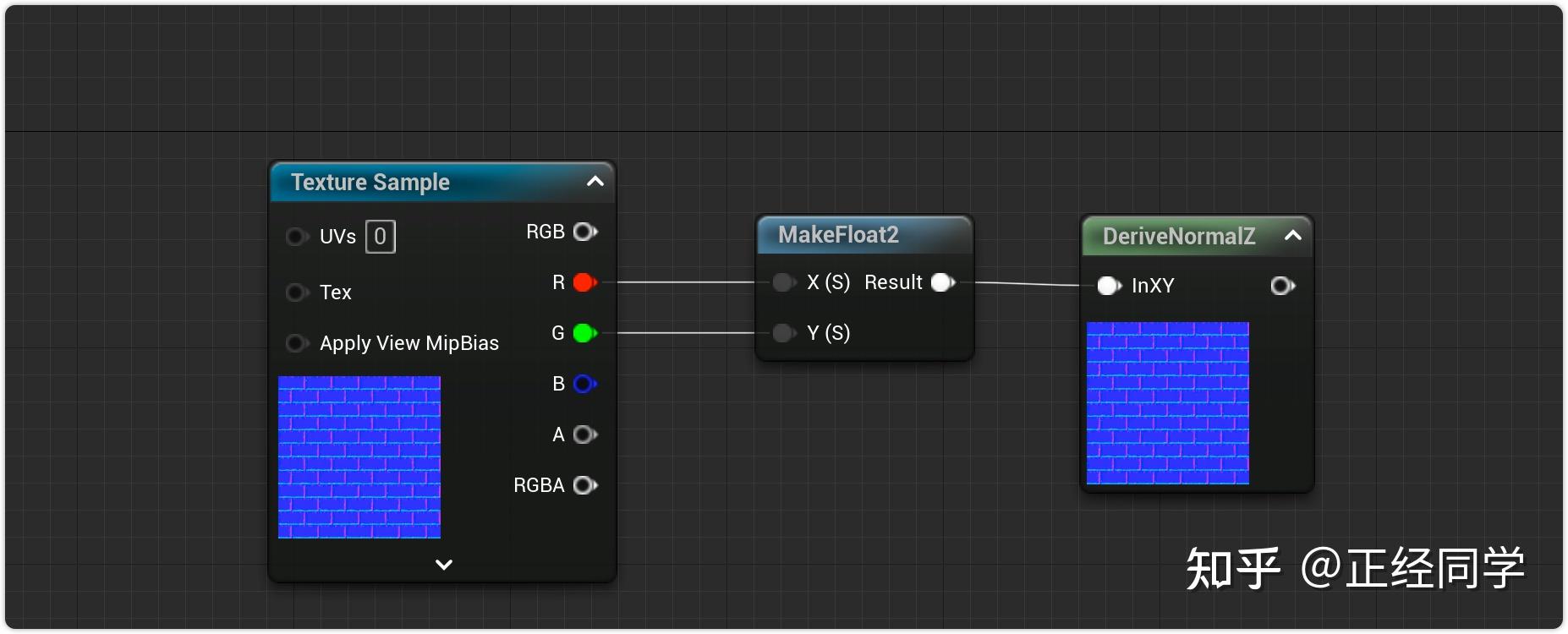The width and height of the screenshot is (1568, 634).
Task: Click the Y (S) input pin
Action: click(783, 333)
